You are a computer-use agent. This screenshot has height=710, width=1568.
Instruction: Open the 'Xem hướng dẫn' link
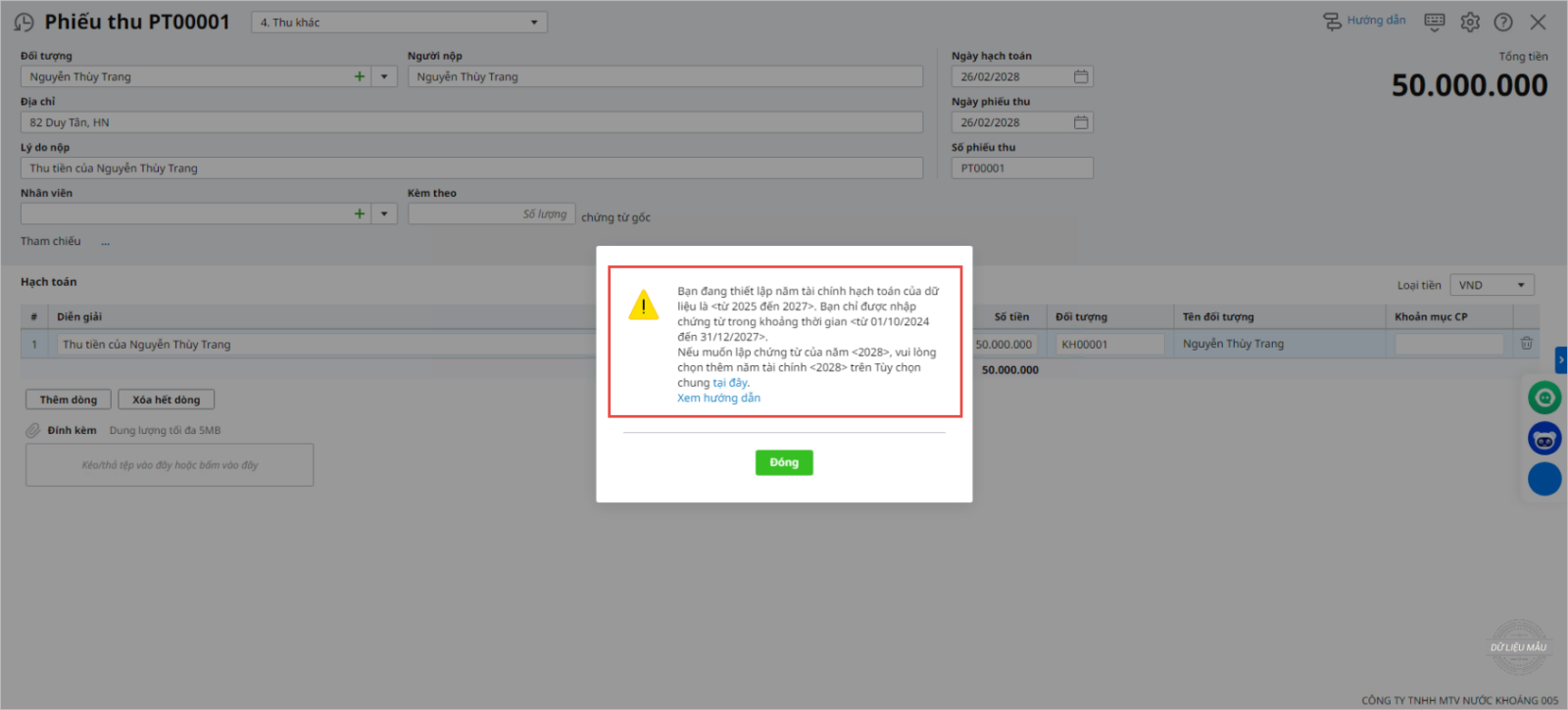click(718, 399)
